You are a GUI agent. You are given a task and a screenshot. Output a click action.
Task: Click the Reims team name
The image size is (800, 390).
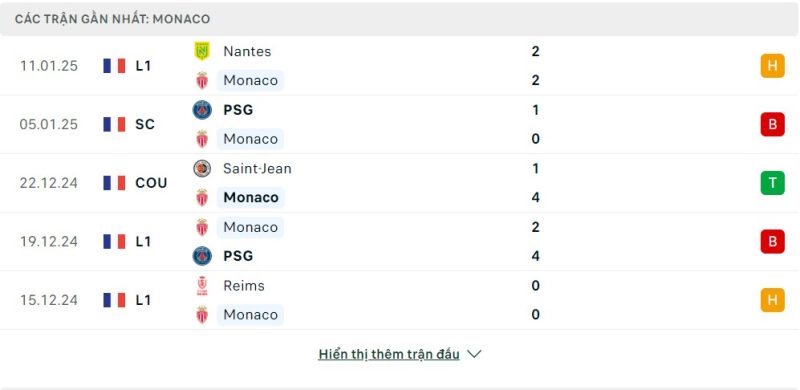pyautogui.click(x=244, y=285)
